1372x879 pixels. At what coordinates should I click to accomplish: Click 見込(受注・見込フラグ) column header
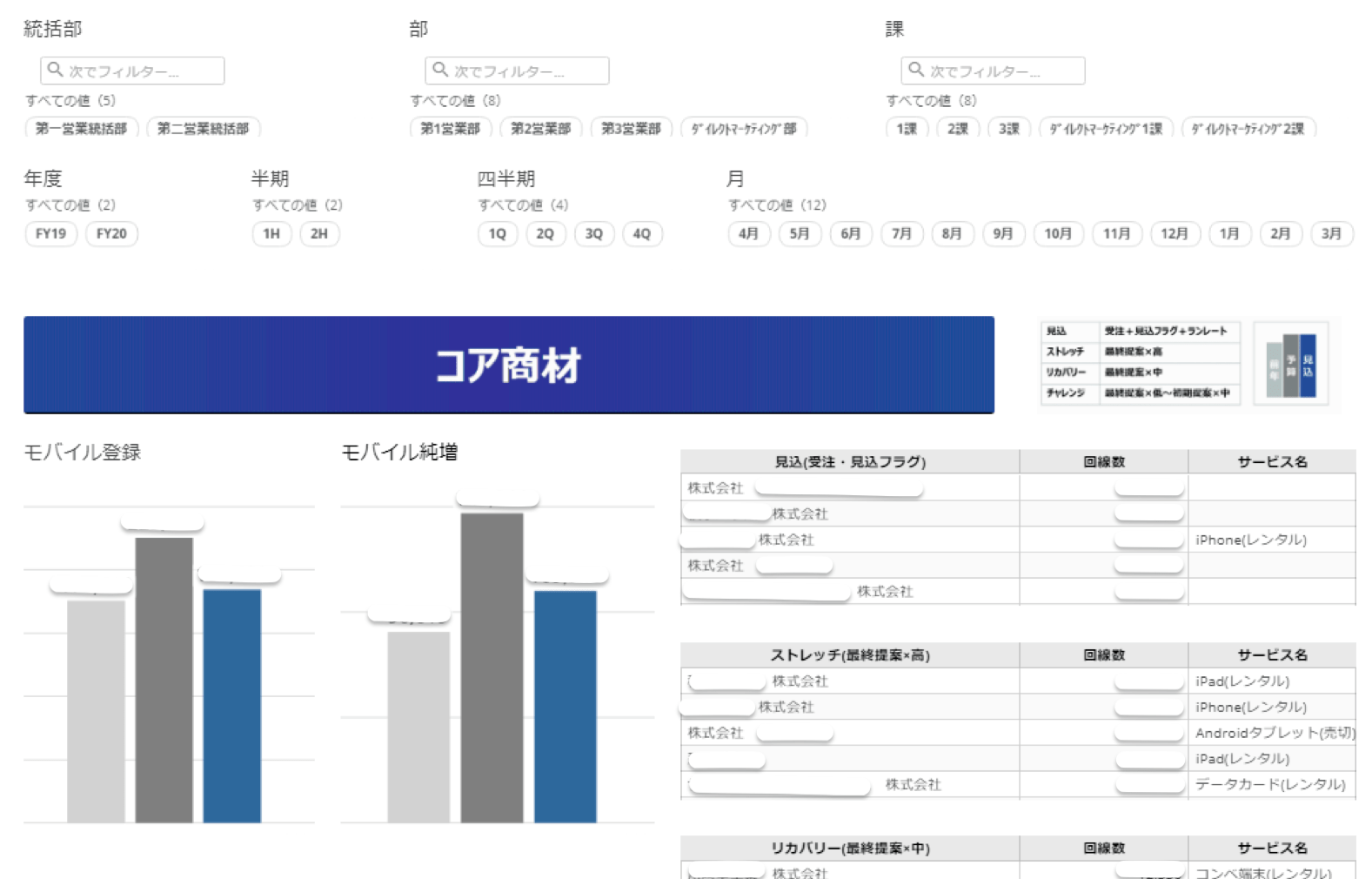850,461
